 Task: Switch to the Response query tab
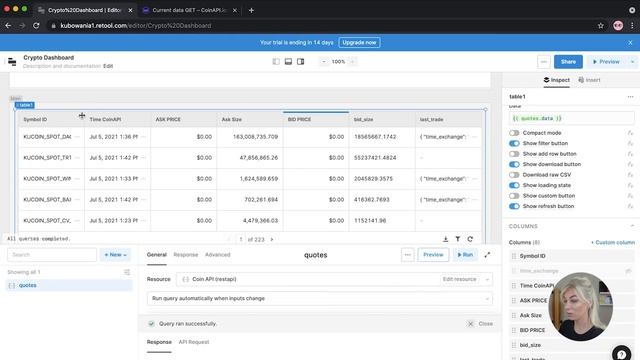(x=186, y=255)
